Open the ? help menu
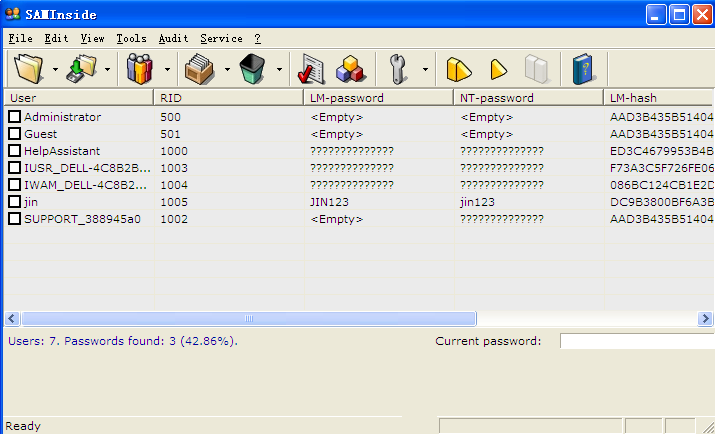Screen dimensions: 715x434 click(x=258, y=39)
